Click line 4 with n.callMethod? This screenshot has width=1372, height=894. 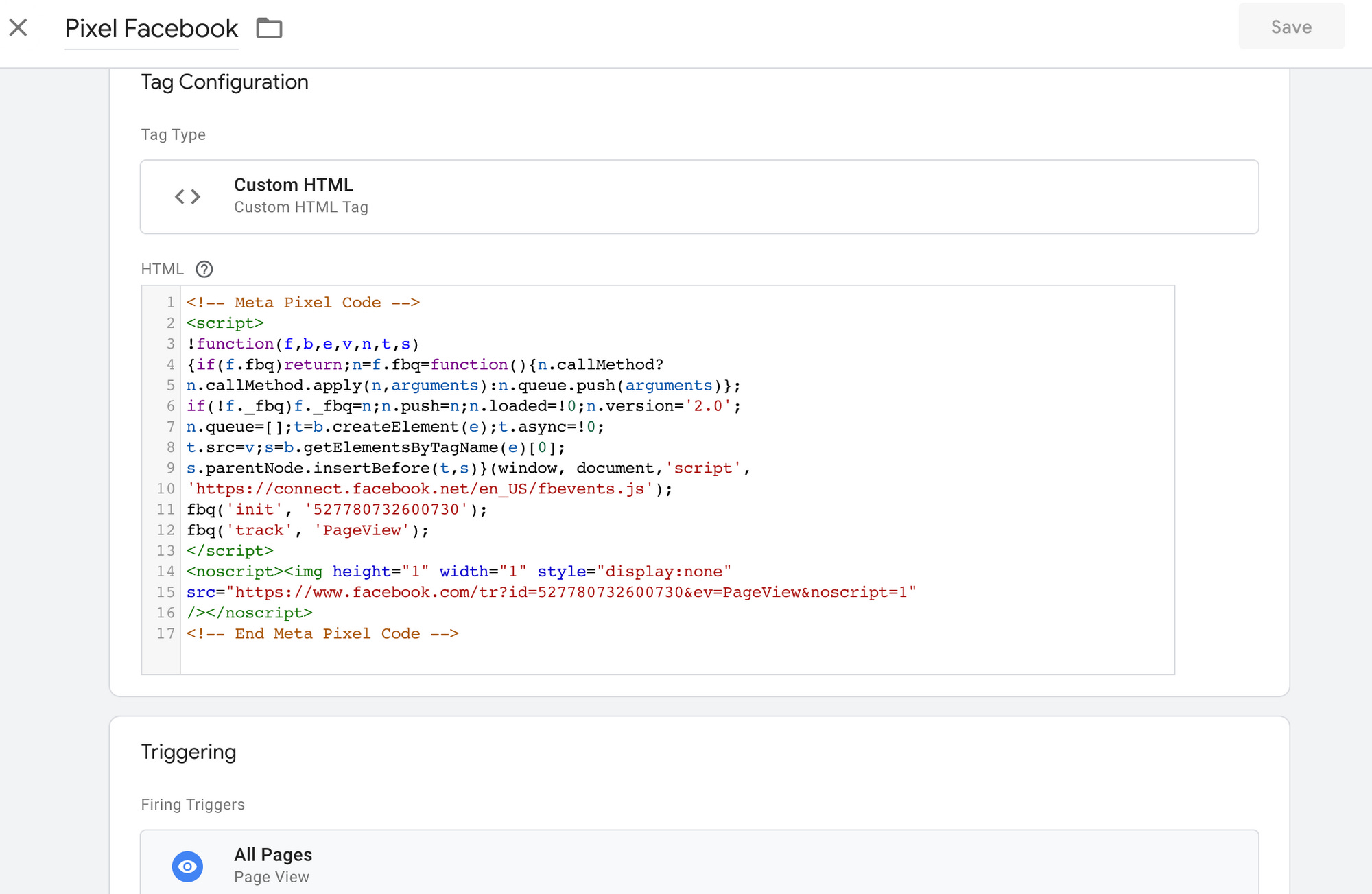coord(425,364)
